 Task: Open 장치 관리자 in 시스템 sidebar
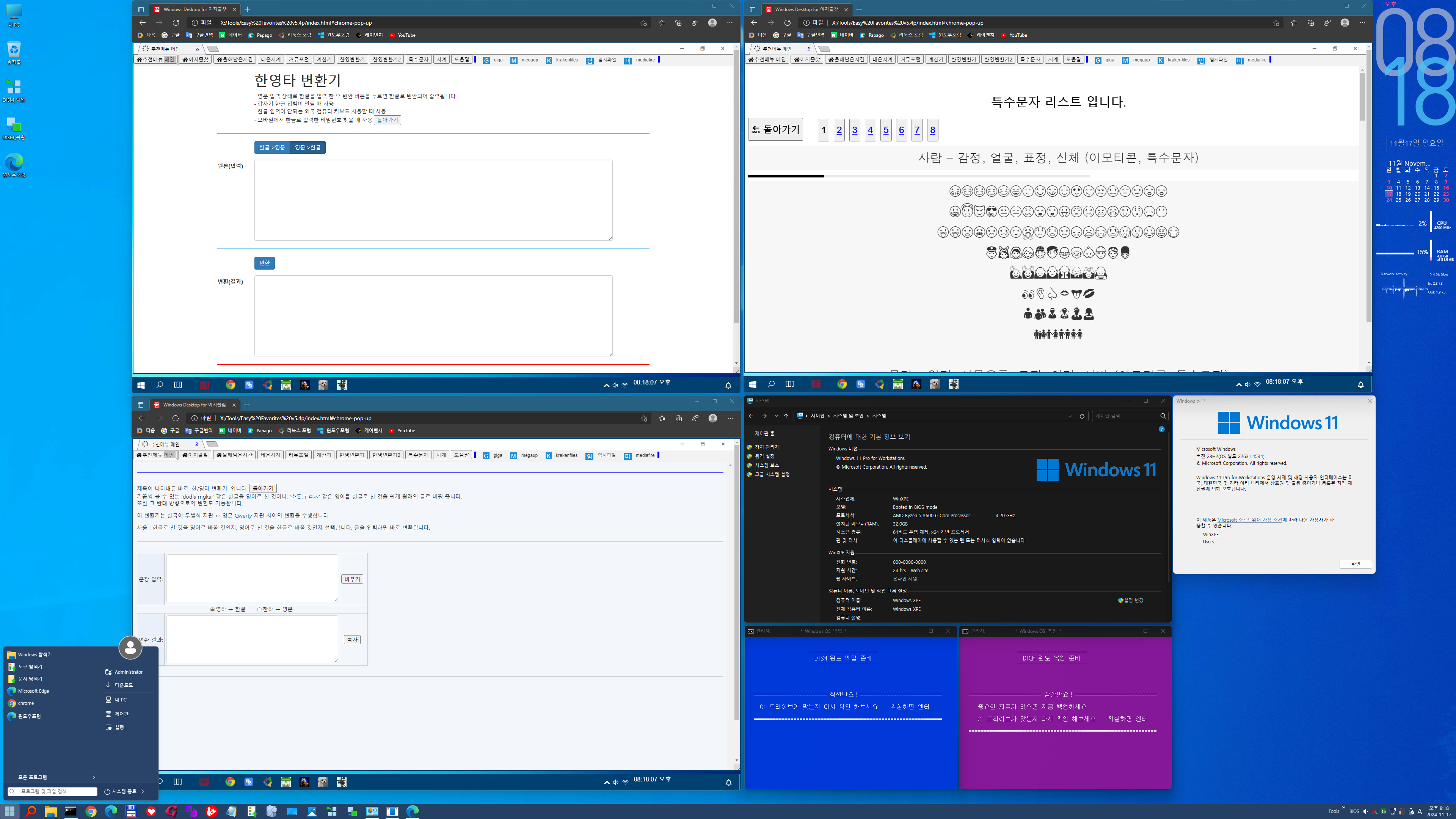click(x=766, y=447)
